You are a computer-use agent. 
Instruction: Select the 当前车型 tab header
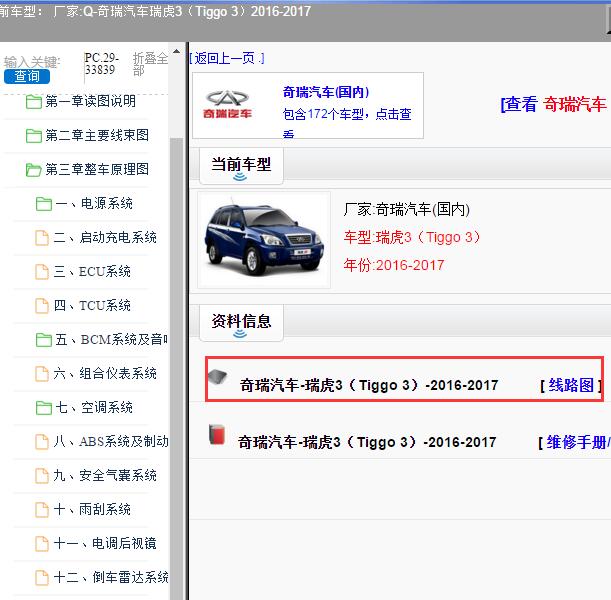[241, 166]
